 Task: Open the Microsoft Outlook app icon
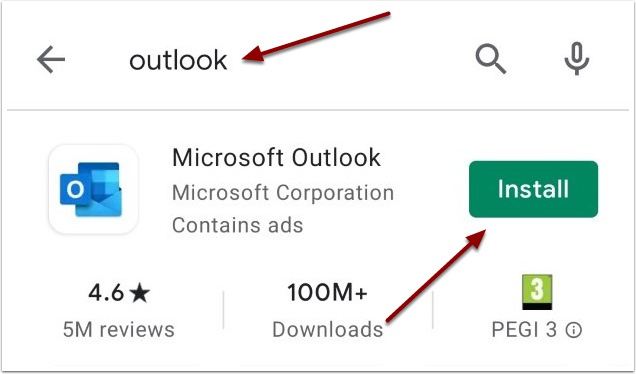click(93, 189)
